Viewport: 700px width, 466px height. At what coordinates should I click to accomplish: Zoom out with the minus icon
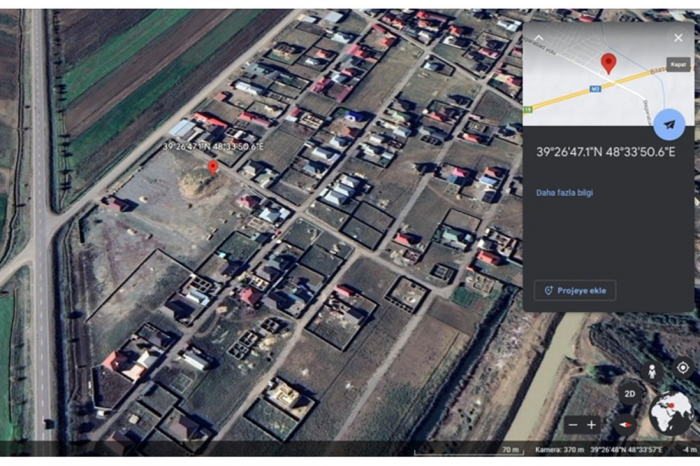coord(573,425)
